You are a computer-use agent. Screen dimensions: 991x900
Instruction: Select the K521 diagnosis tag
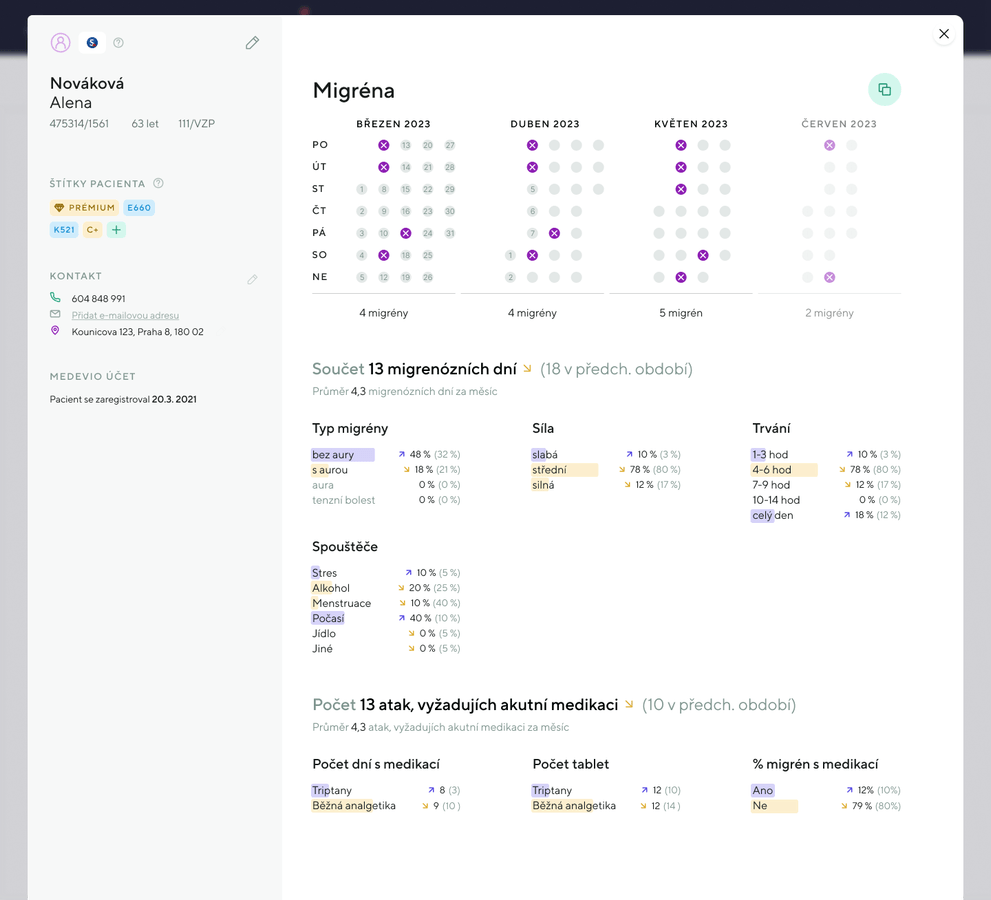(64, 229)
